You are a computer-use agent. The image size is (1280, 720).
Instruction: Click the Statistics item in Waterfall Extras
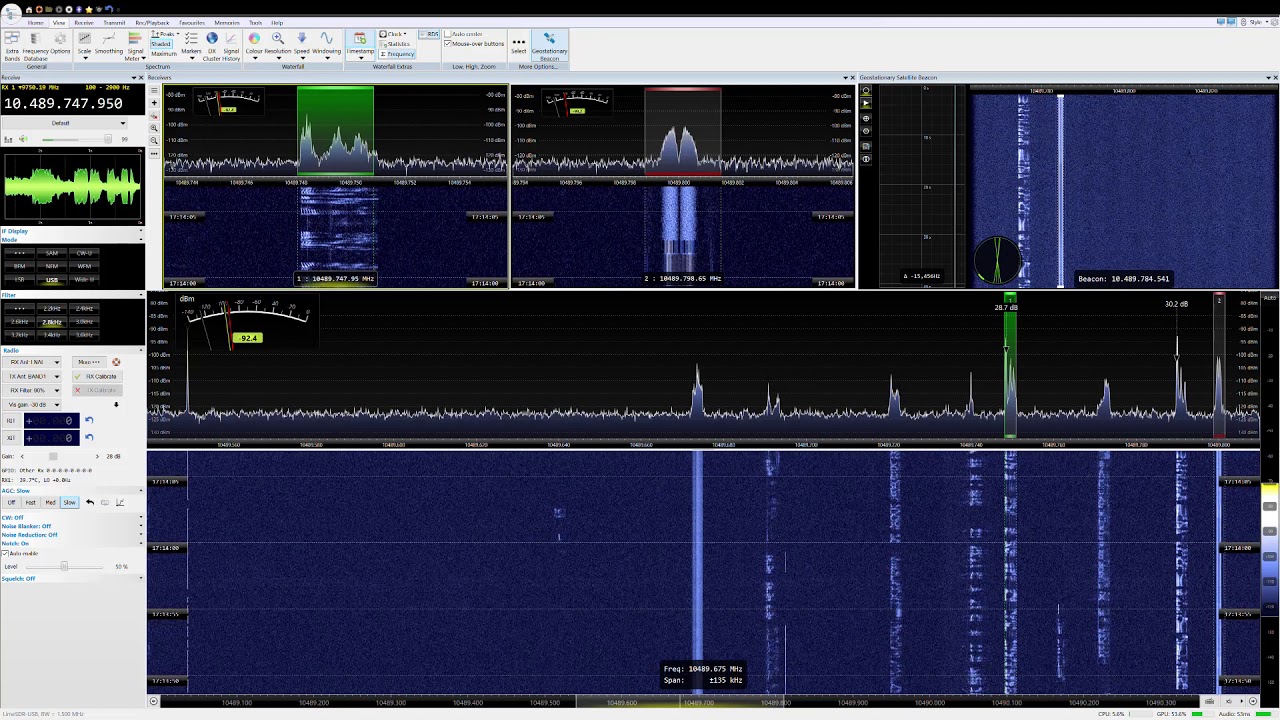click(394, 44)
